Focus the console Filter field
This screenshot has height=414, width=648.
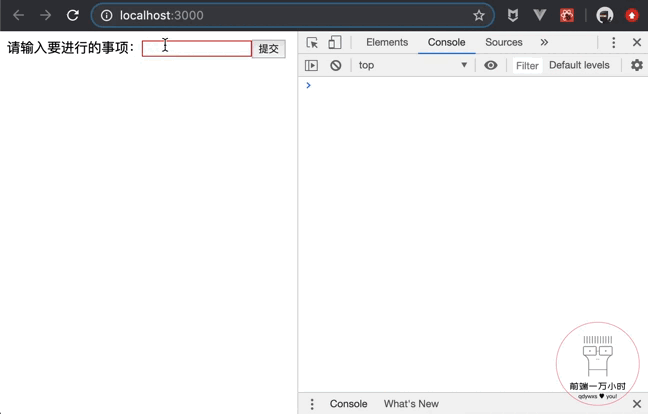(527, 65)
